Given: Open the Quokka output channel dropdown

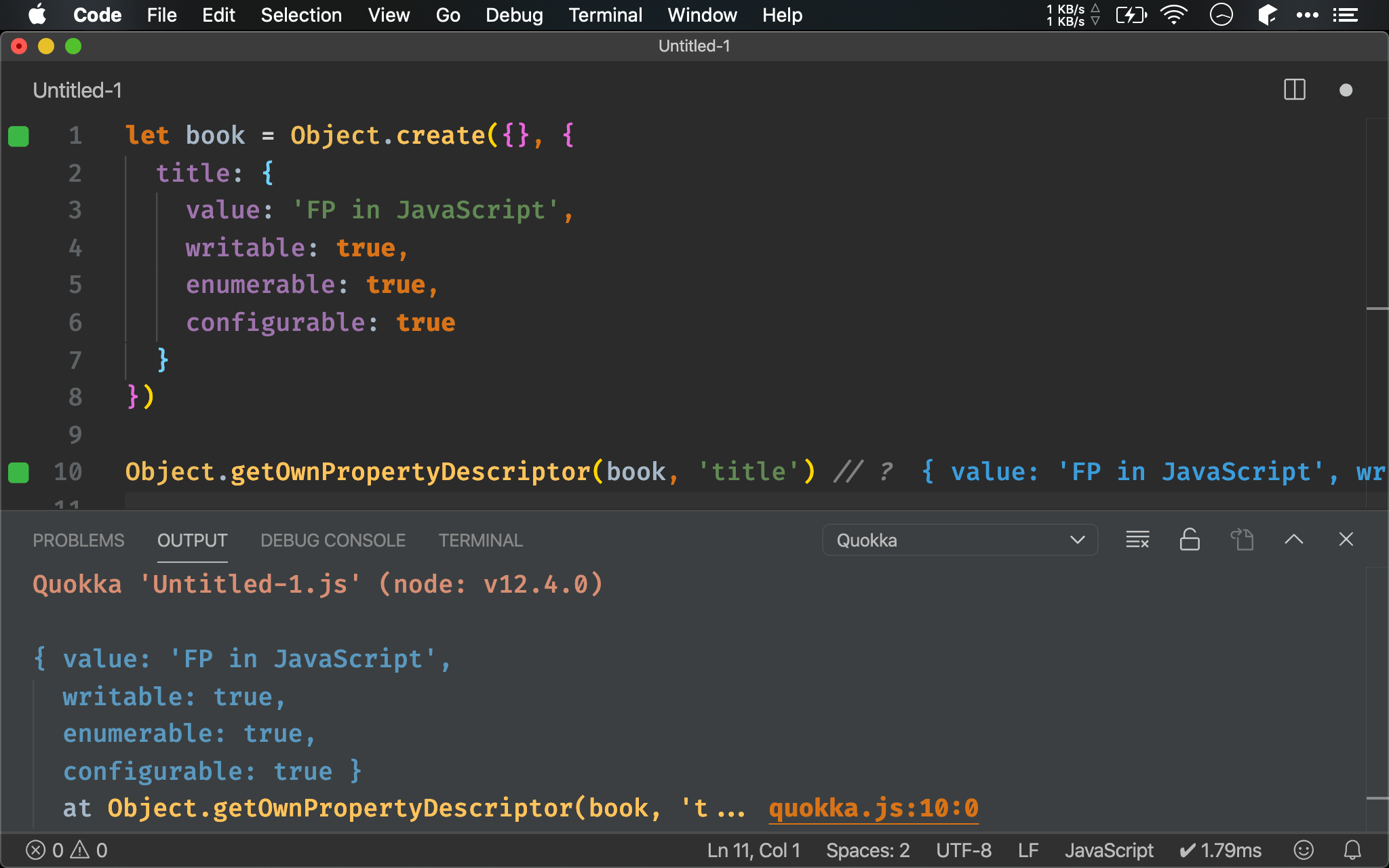Looking at the screenshot, I should pos(960,540).
